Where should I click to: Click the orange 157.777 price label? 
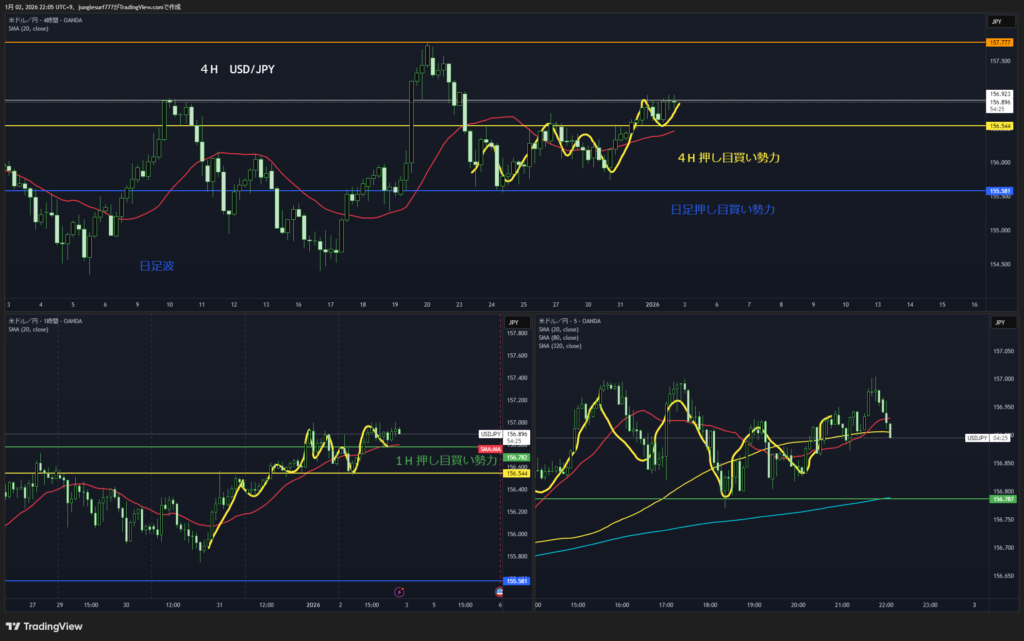coord(999,43)
